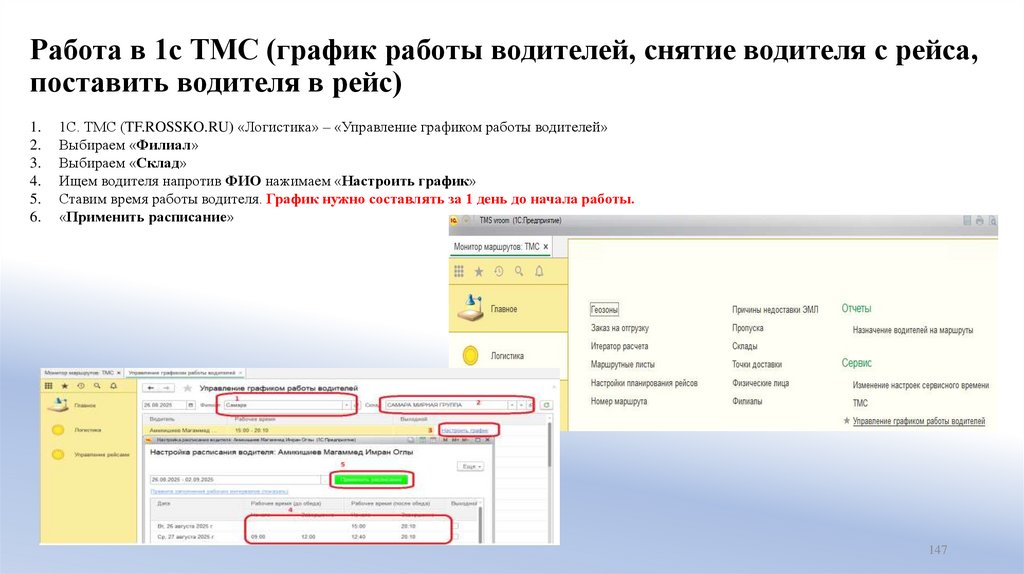Open Физические лица link
This screenshot has width=1024, height=574.
click(760, 383)
